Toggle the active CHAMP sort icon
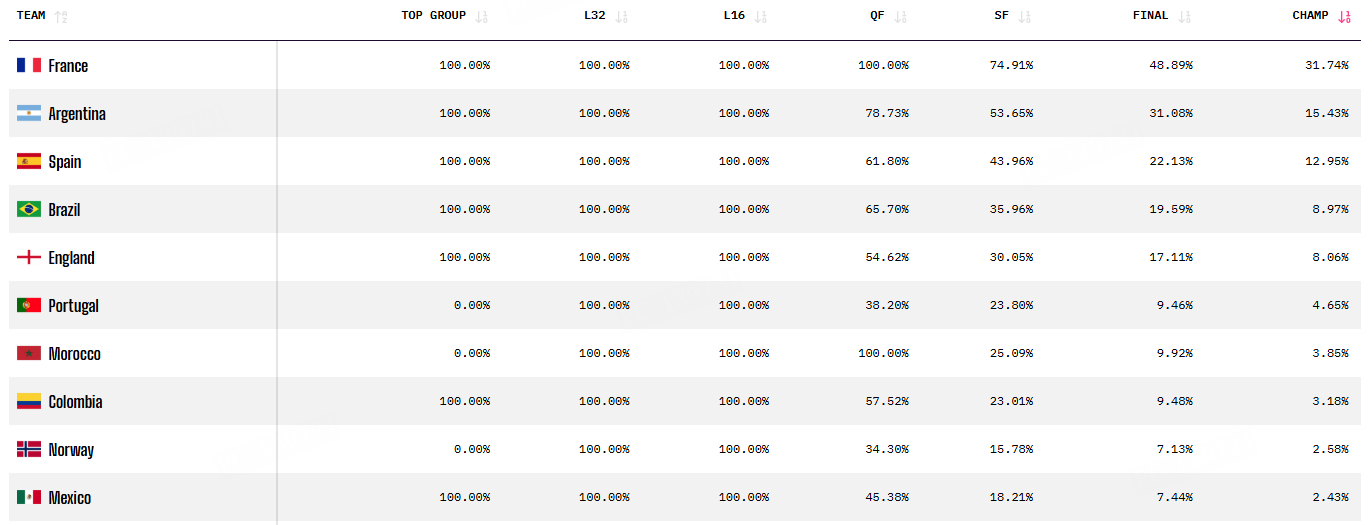1372x525 pixels. tap(1345, 17)
